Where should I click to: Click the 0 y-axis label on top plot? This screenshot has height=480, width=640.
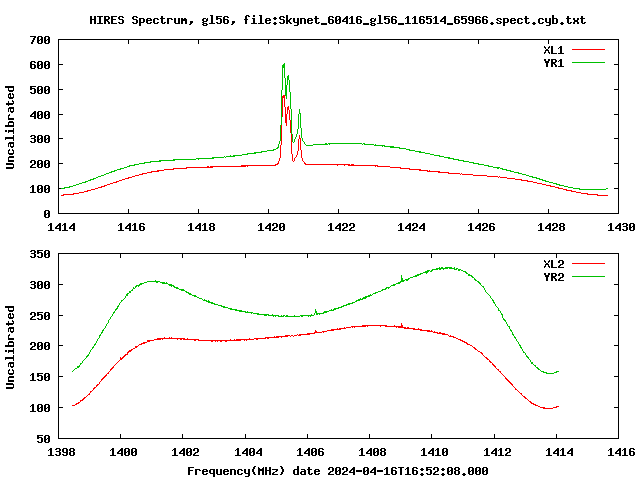47,214
